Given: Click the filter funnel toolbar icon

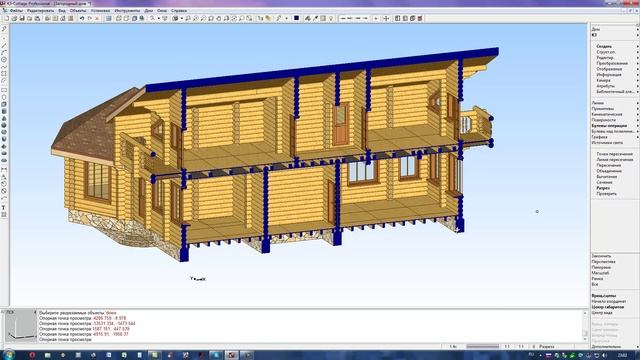Looking at the screenshot, I should [x=165, y=18].
